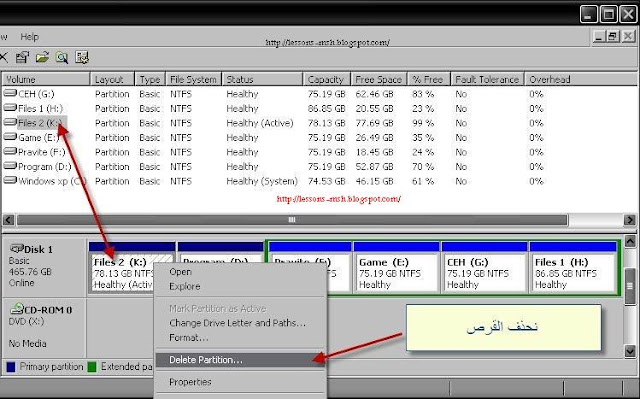
Task: Select the Disk 1 label panel
Action: click(x=44, y=267)
